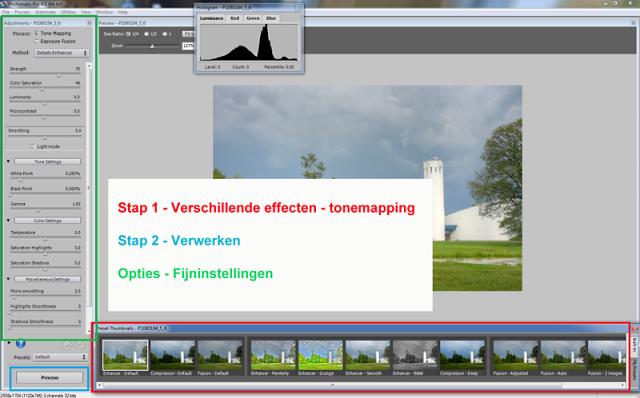Collapse the Miscellaneous Settings section triangle
Viewport: 640px width, 398px height.
tap(8, 279)
